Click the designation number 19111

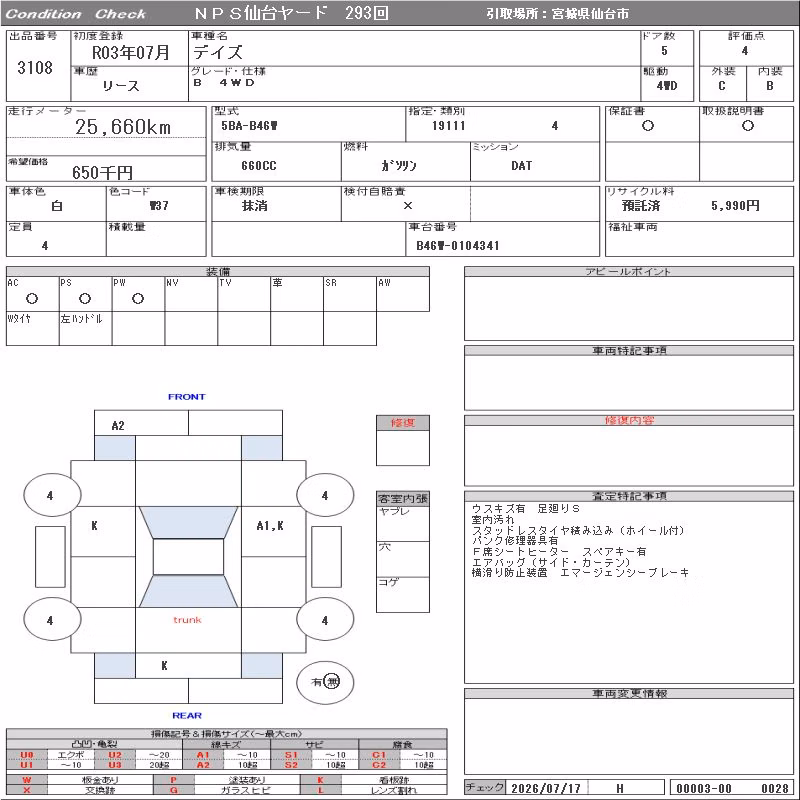448,126
